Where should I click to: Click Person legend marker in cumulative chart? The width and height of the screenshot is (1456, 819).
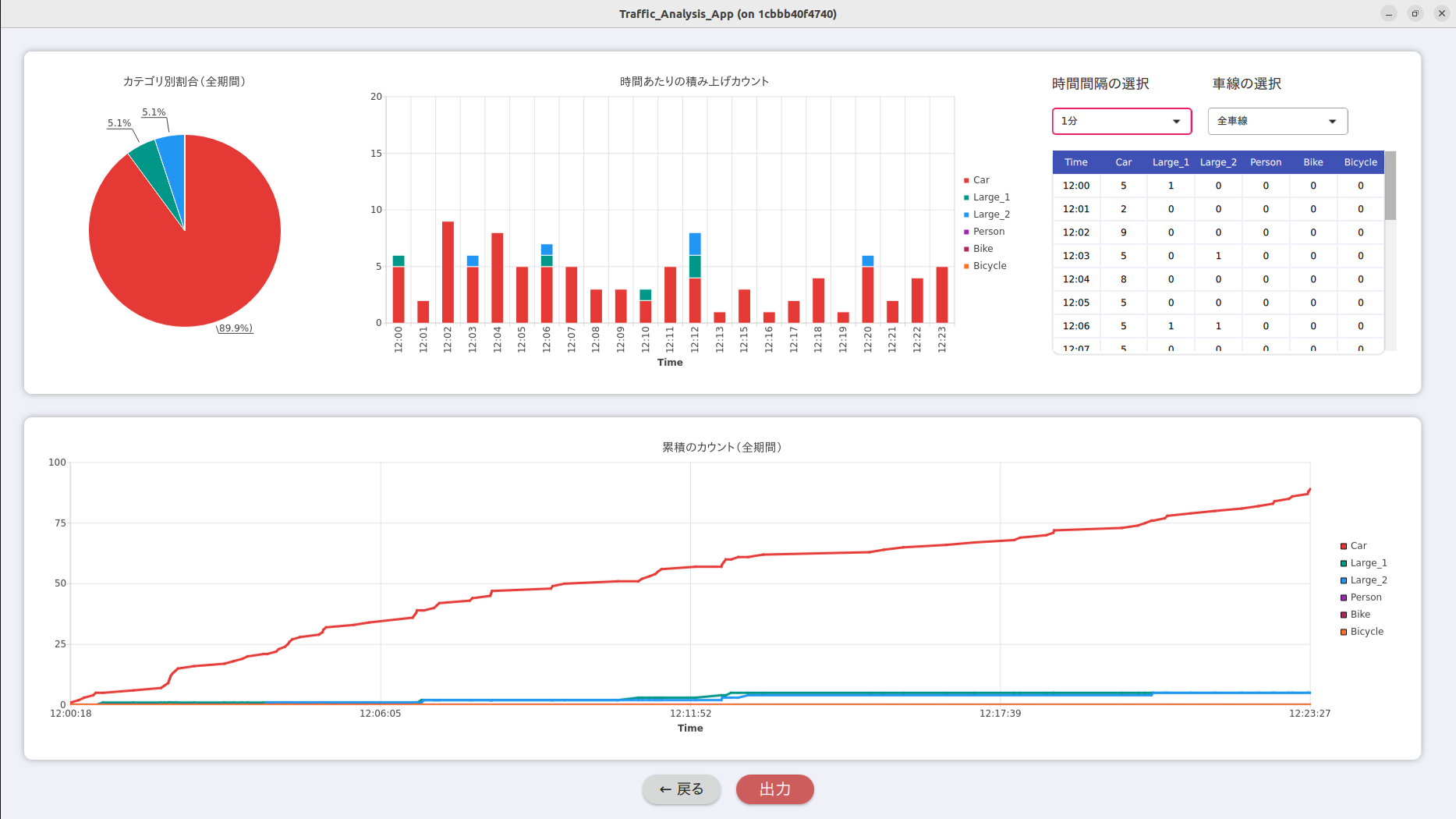[1344, 597]
